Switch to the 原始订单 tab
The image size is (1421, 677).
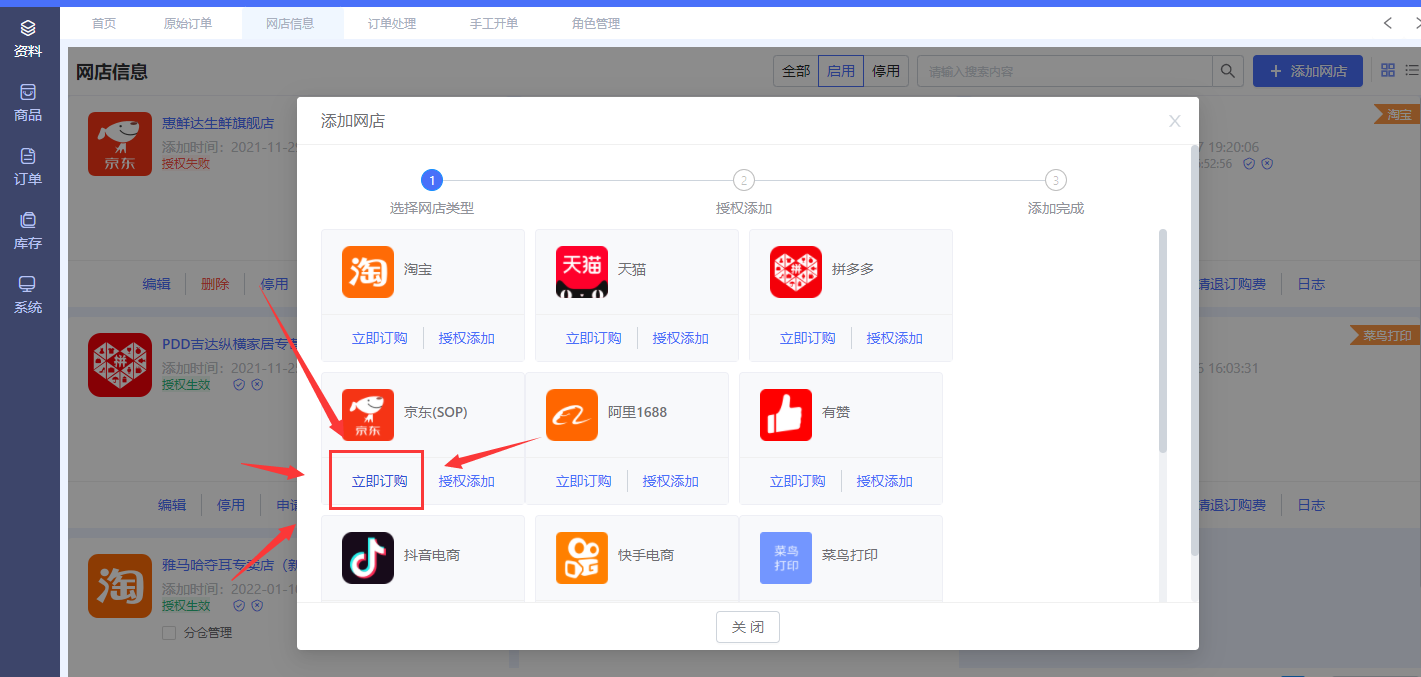pyautogui.click(x=188, y=23)
